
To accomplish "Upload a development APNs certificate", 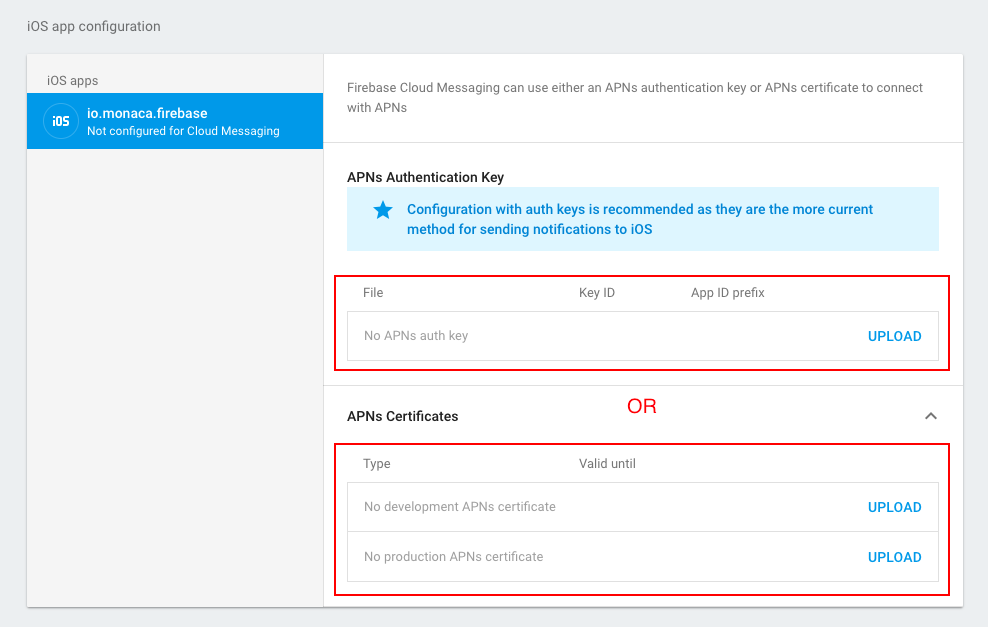I will click(894, 507).
